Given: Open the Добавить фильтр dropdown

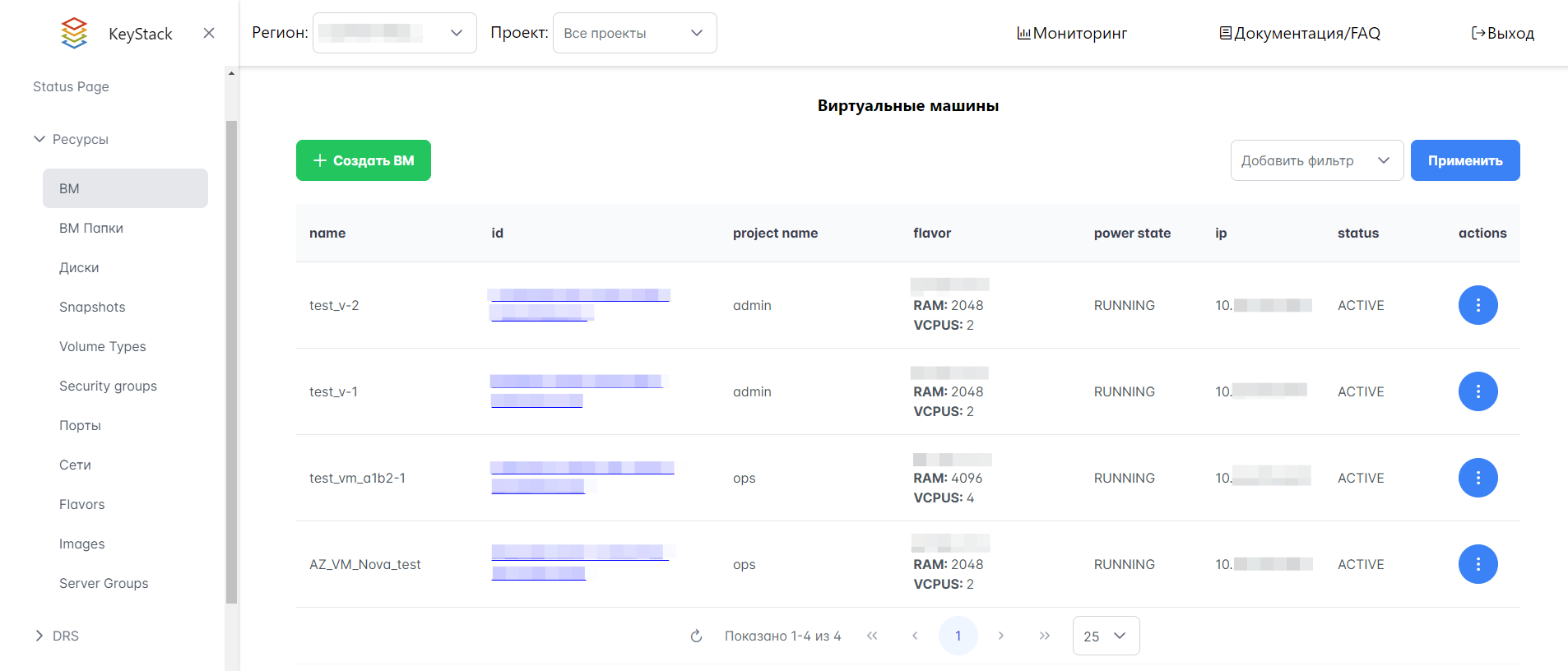Looking at the screenshot, I should tap(1316, 160).
